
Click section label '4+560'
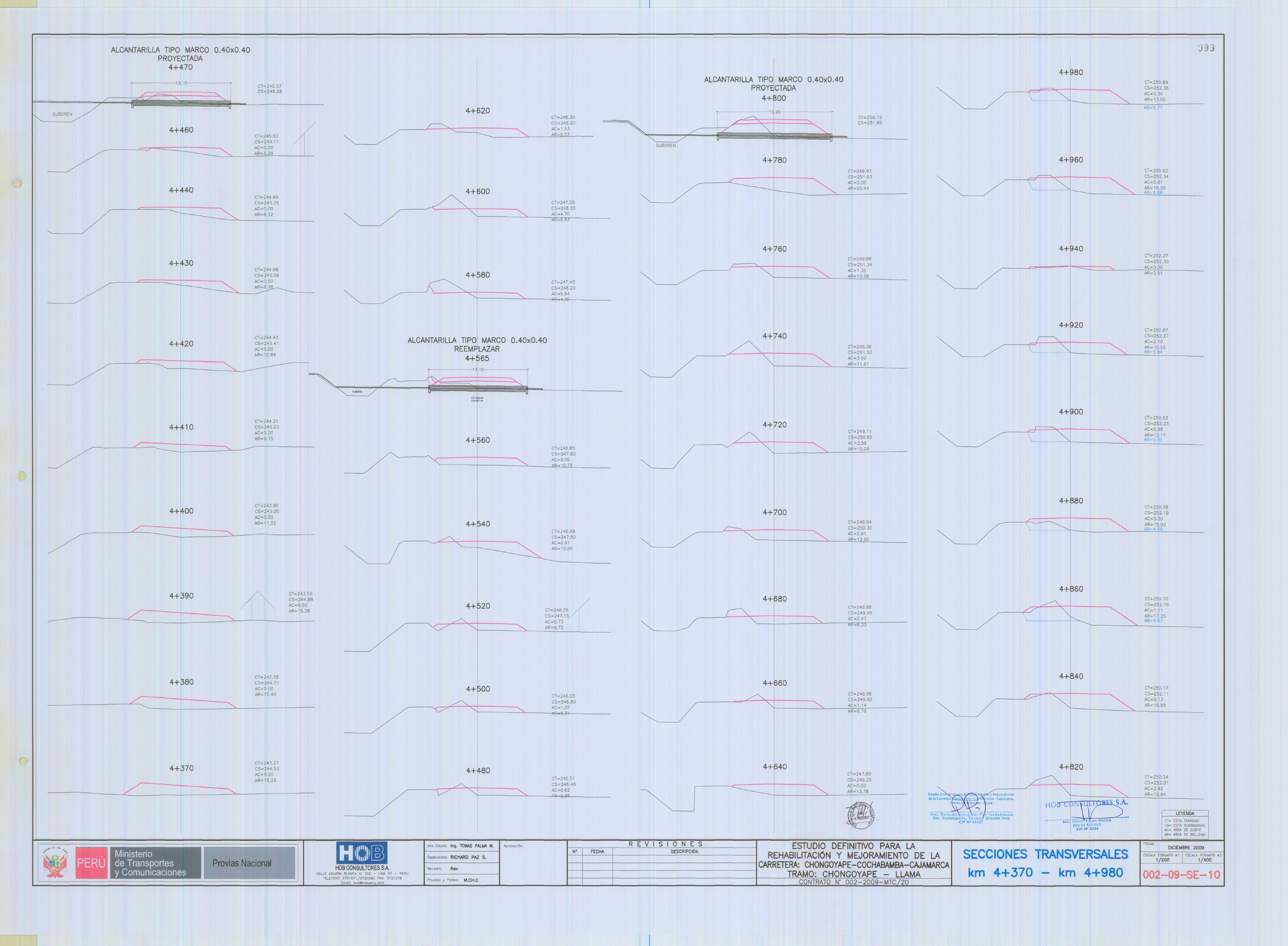coord(478,440)
